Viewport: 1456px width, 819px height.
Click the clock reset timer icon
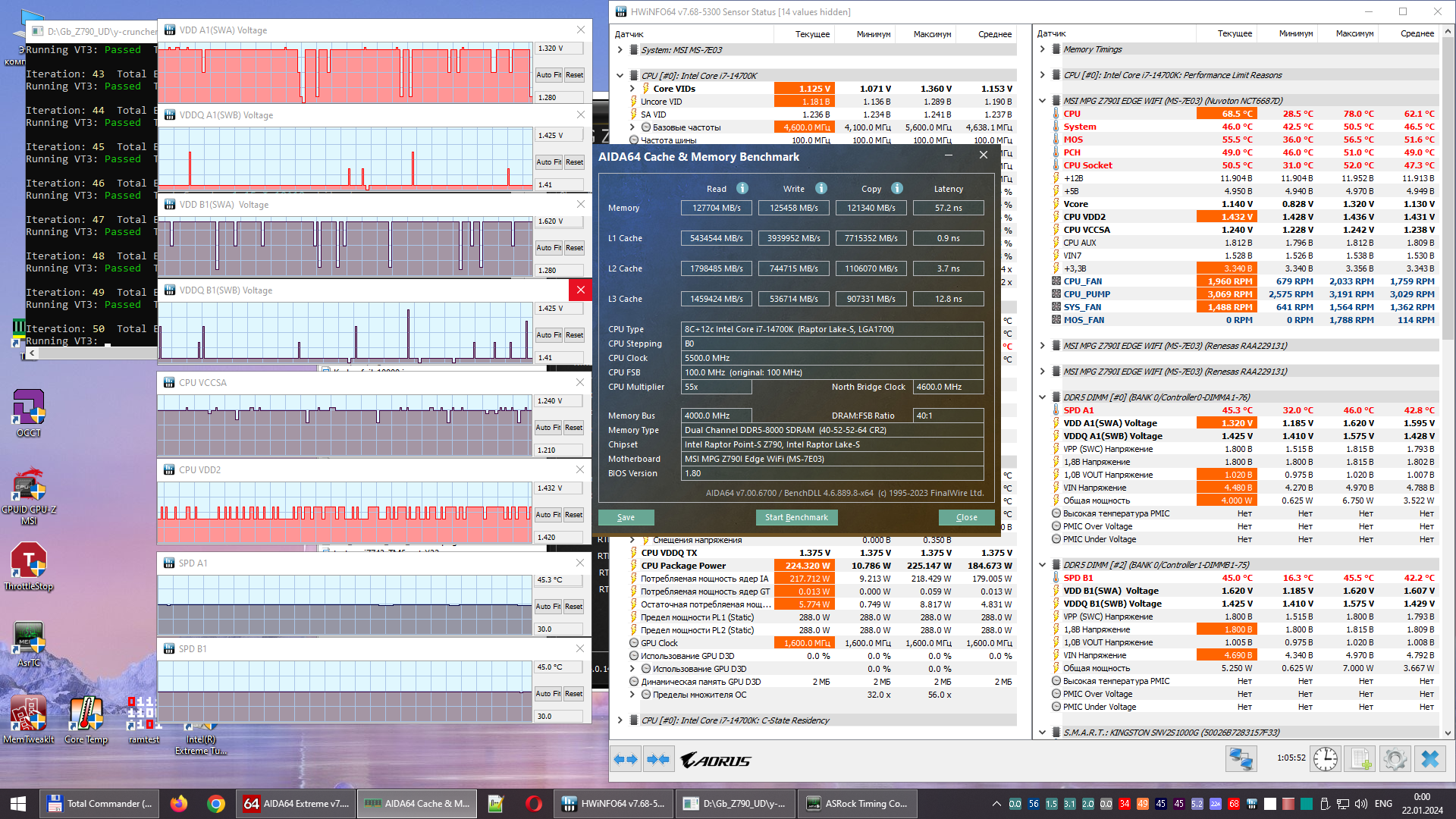pyautogui.click(x=1326, y=758)
